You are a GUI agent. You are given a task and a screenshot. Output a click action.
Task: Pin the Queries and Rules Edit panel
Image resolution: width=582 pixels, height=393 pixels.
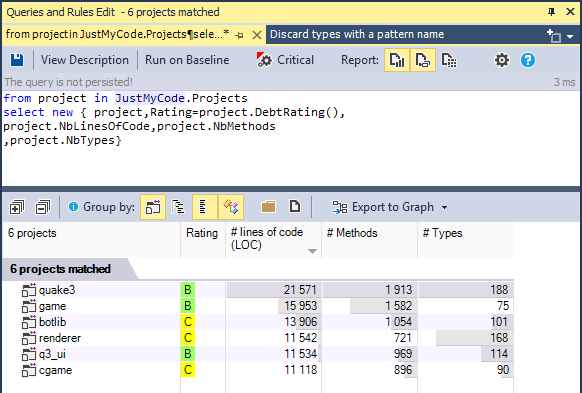(552, 12)
